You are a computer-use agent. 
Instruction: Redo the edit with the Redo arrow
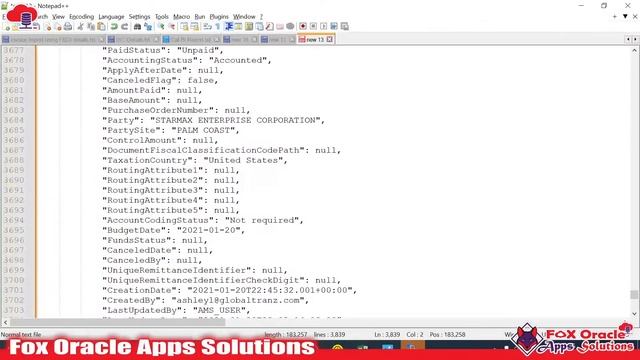[124, 27]
